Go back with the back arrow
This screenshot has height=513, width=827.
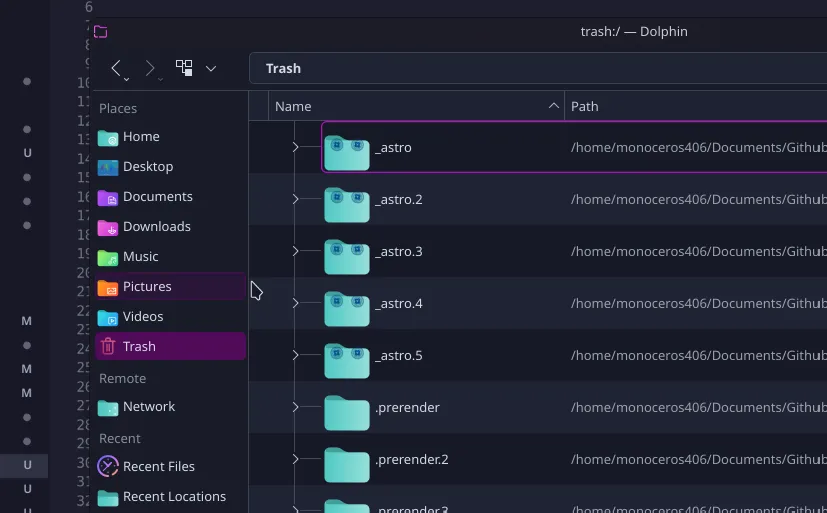(116, 68)
